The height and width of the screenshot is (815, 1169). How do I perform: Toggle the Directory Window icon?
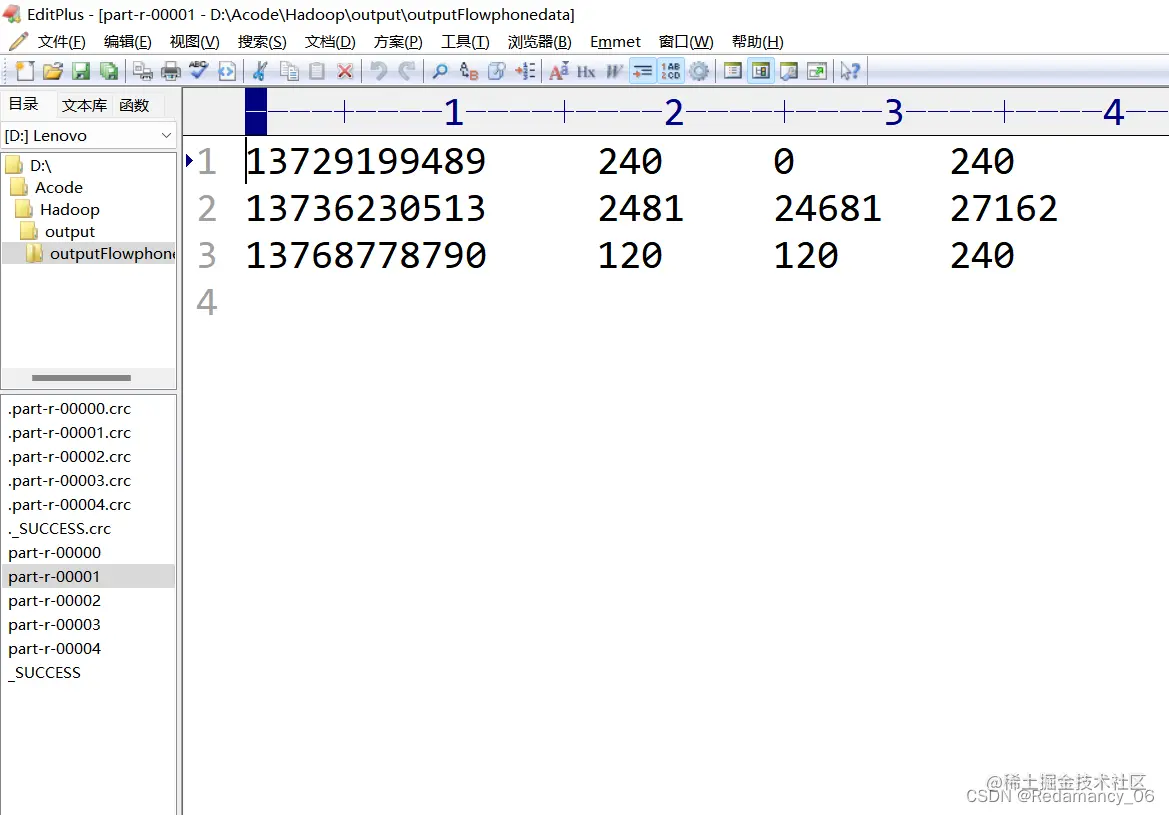[760, 72]
